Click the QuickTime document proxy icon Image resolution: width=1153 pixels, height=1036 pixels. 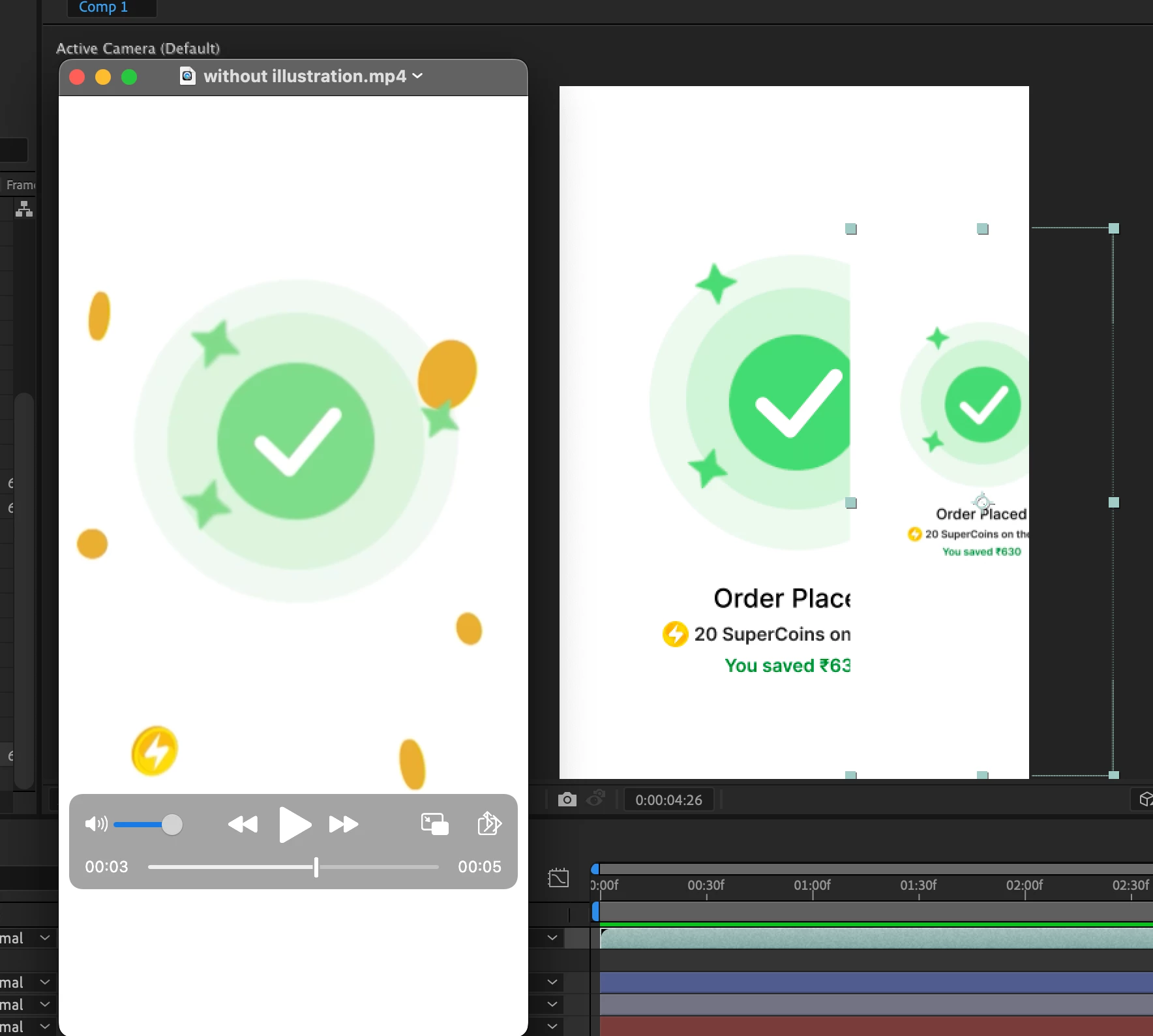187,76
